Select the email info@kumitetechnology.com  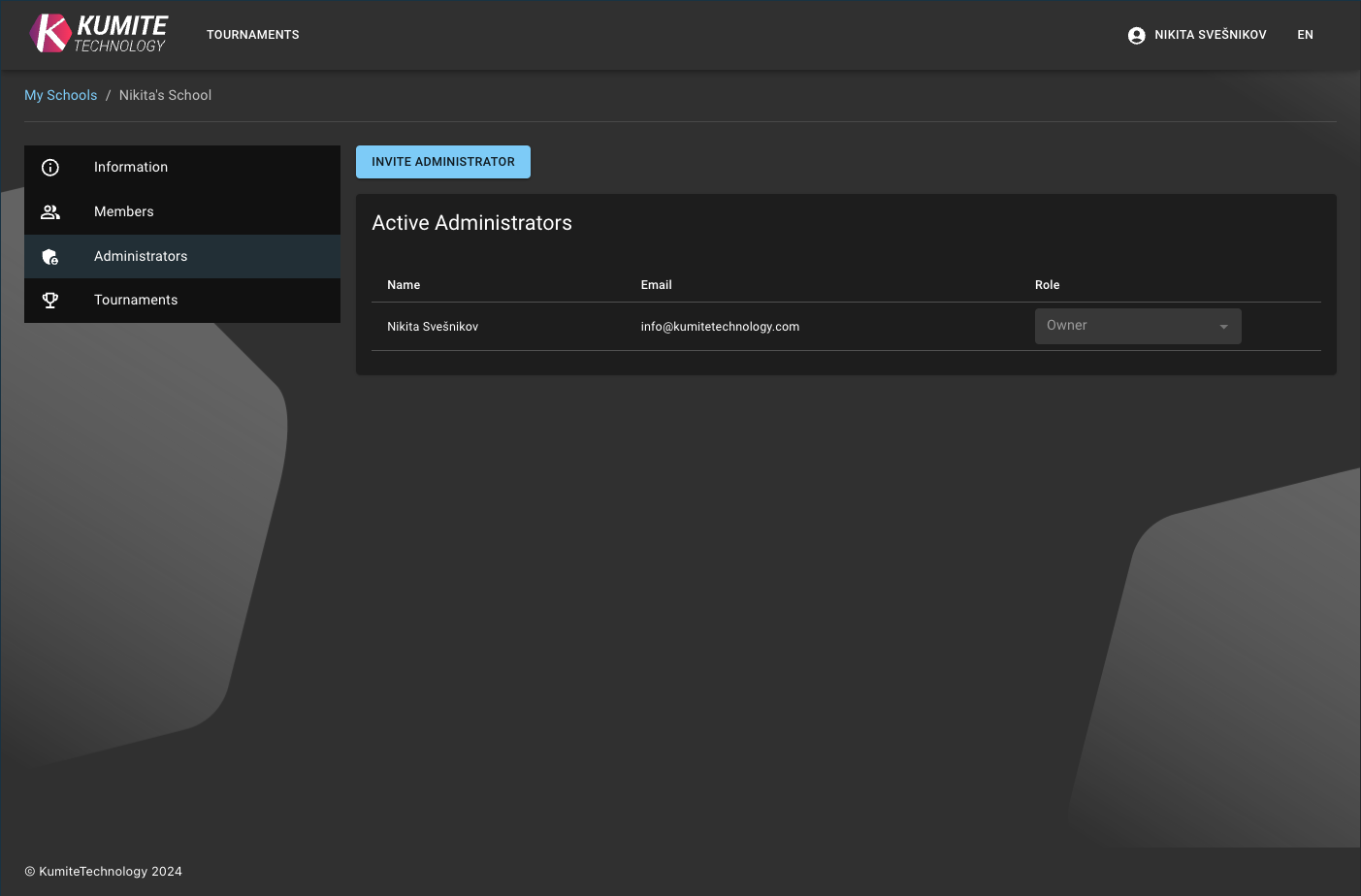719,326
